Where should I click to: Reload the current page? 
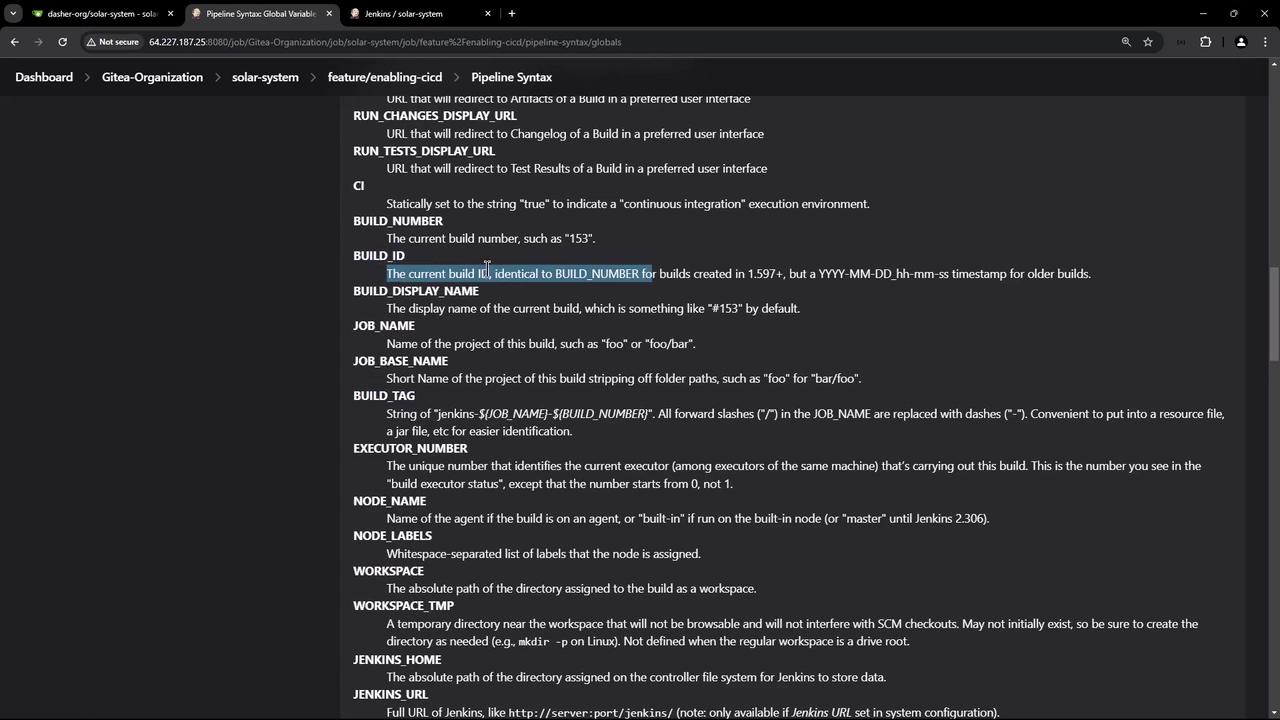click(62, 42)
